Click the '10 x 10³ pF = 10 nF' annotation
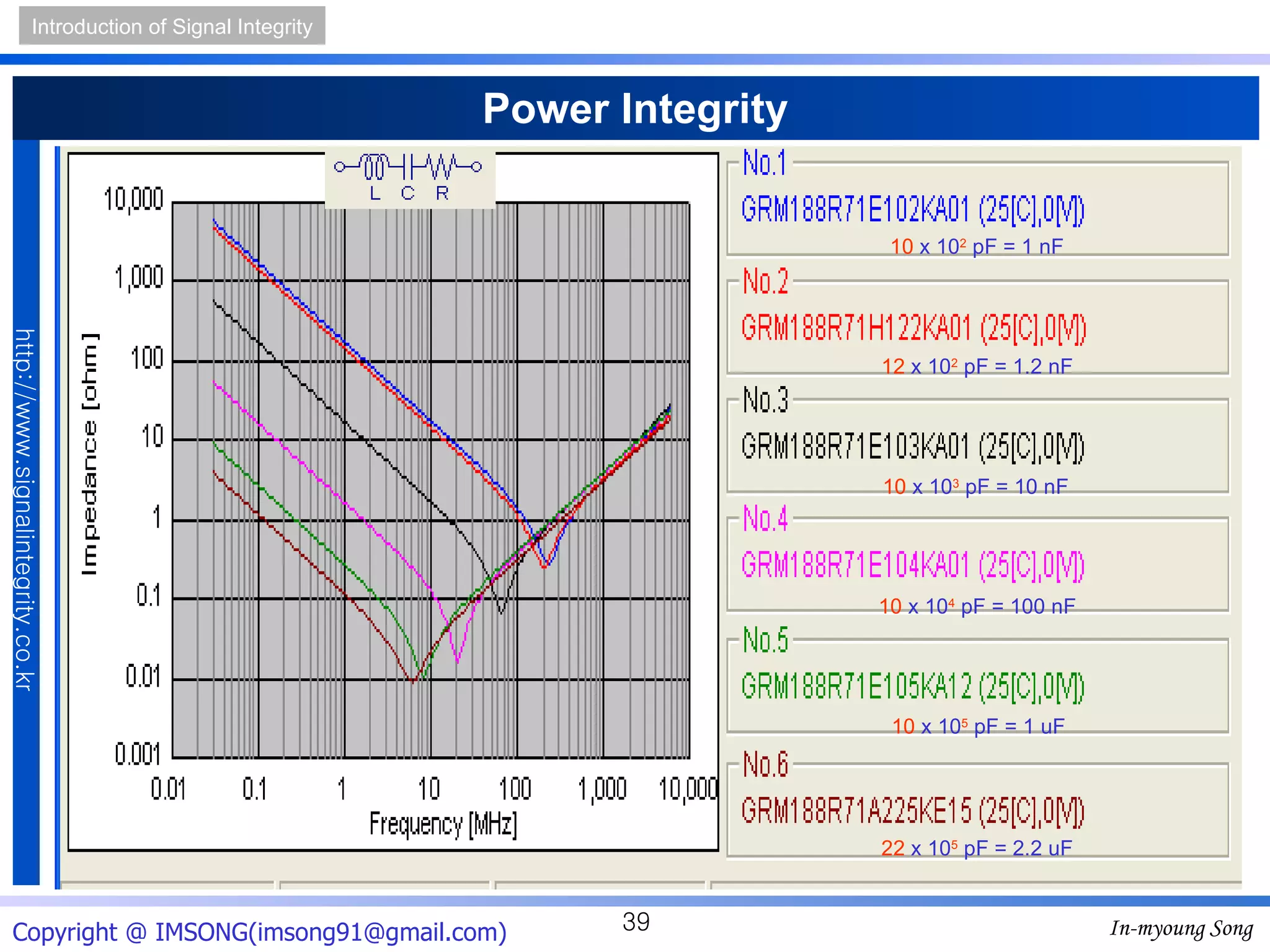Image resolution: width=1270 pixels, height=952 pixels. pyautogui.click(x=975, y=487)
